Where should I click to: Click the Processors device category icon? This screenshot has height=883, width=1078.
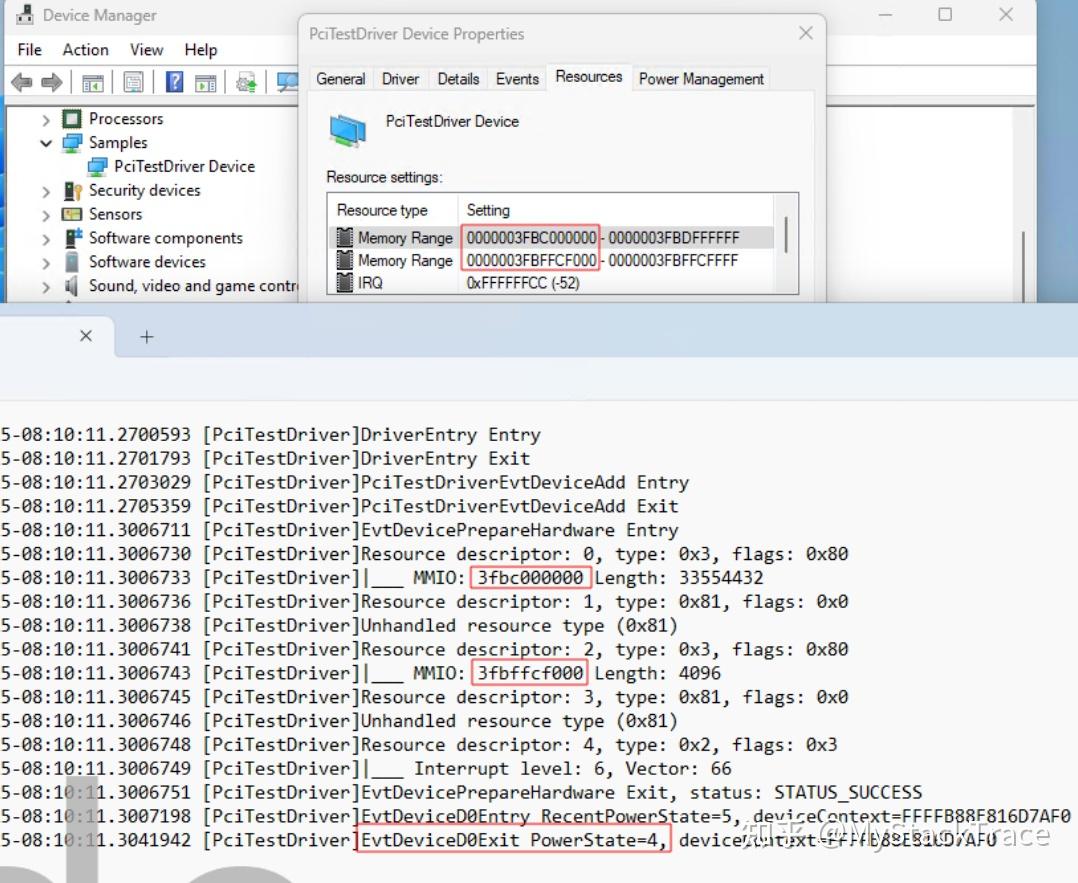[71, 118]
